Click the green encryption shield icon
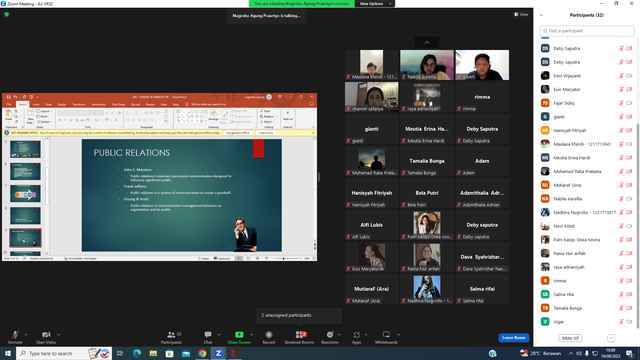This screenshot has width=640, height=360. tap(7, 14)
